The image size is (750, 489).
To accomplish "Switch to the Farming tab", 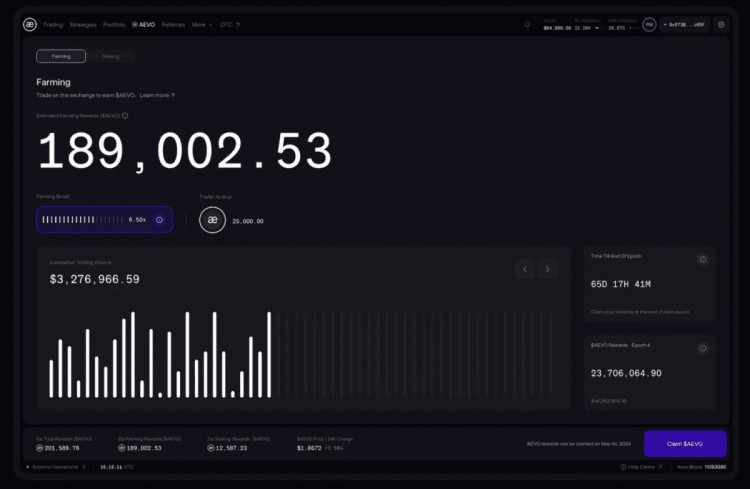I will click(61, 56).
